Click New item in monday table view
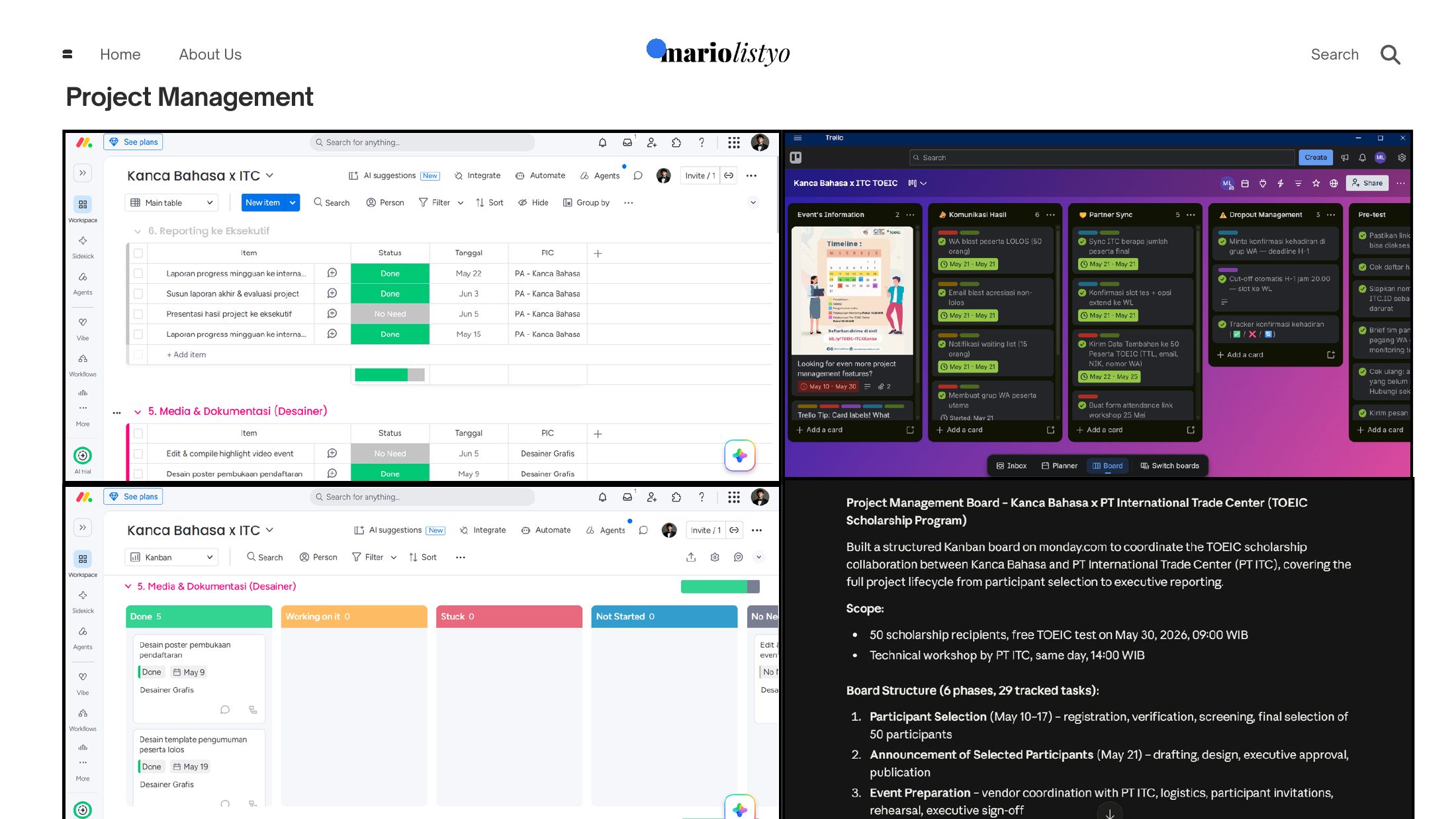 point(262,202)
